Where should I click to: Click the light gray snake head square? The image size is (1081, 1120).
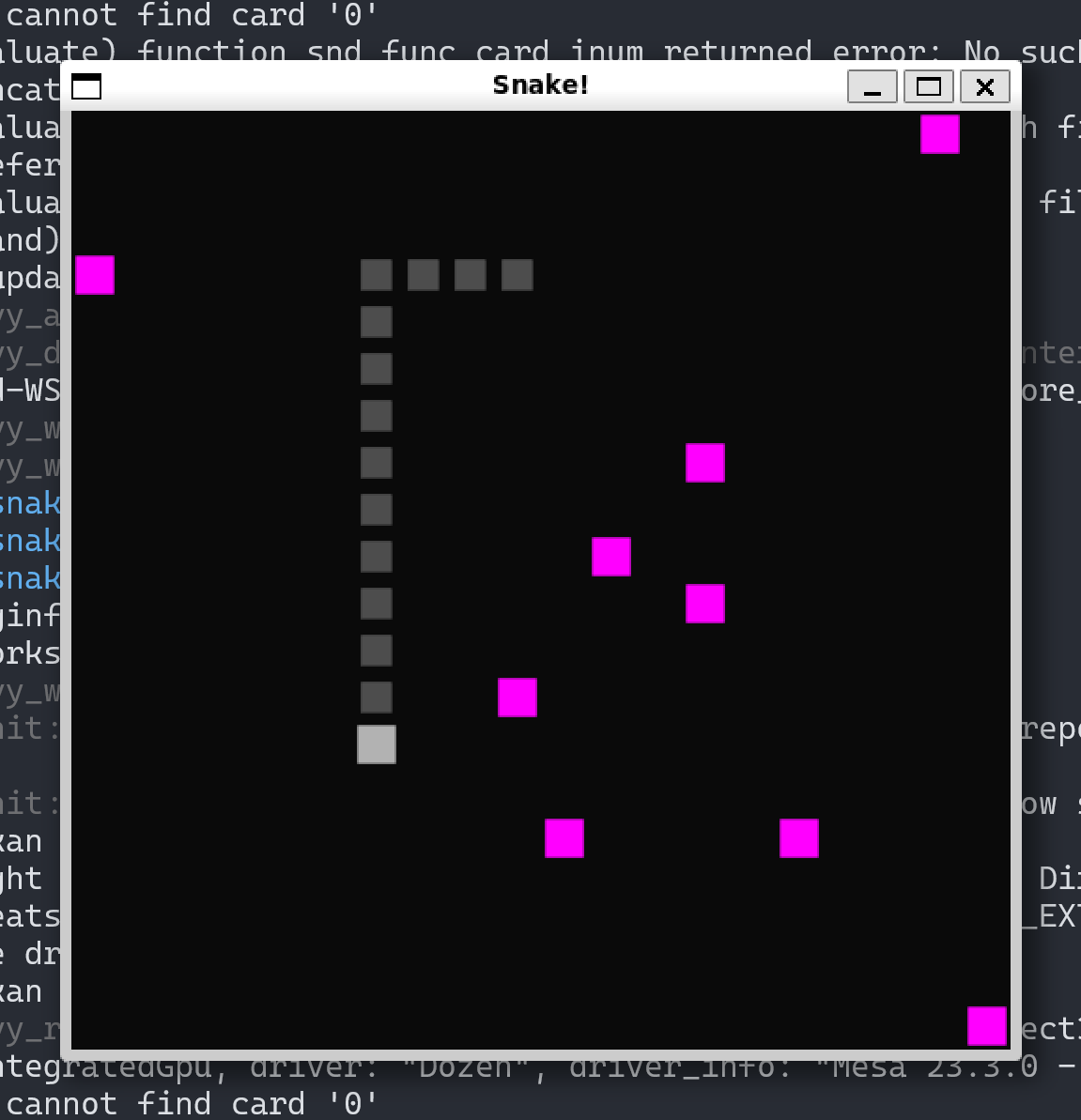(377, 744)
